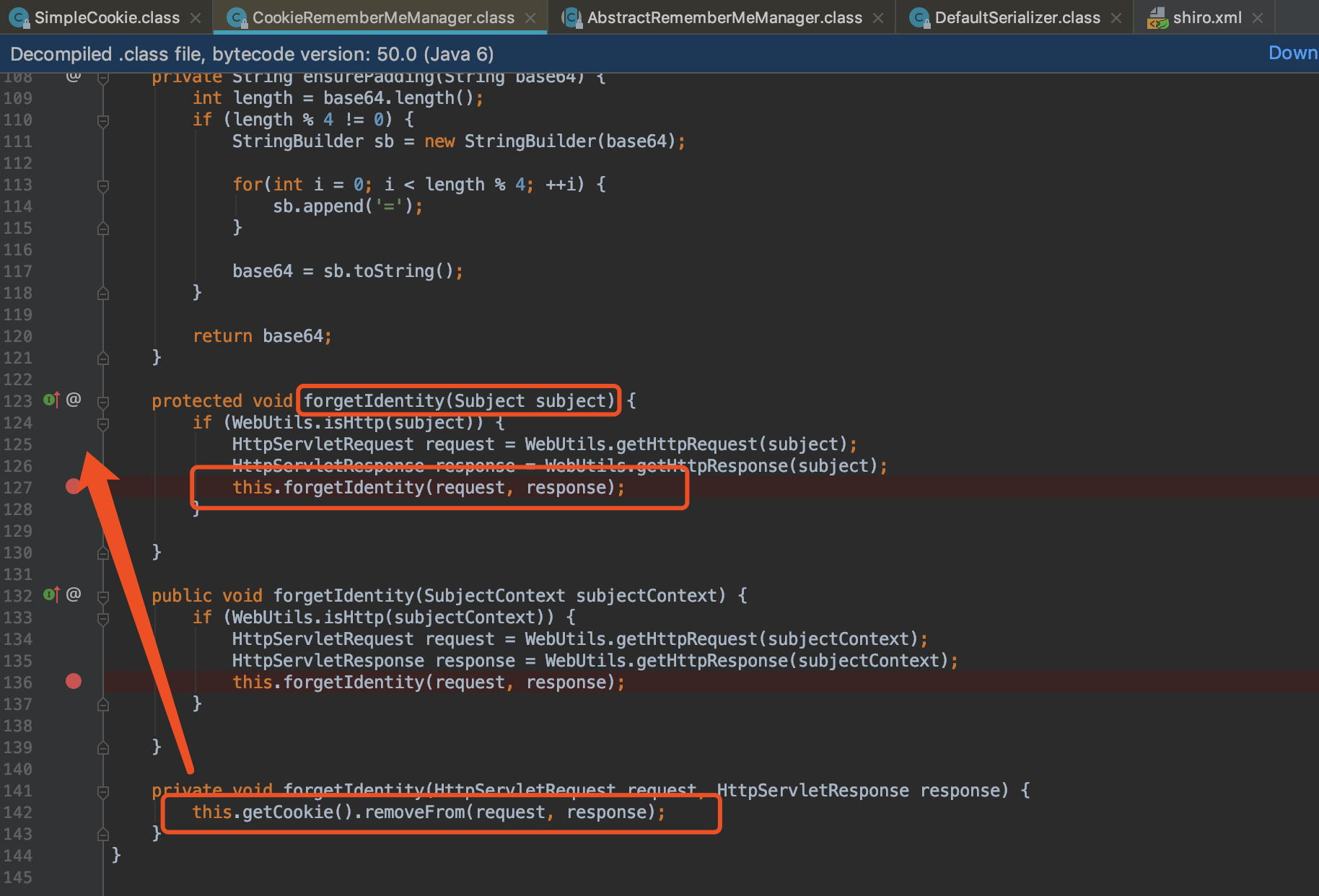The image size is (1319, 896).
Task: Collapse the if block at line 133
Action: pyautogui.click(x=103, y=618)
